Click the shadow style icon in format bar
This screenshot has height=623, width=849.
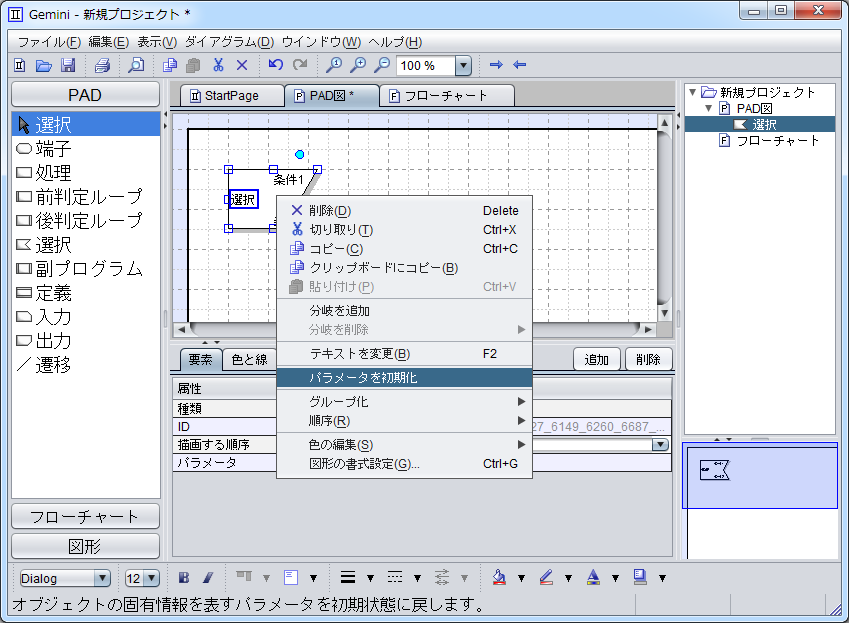click(640, 578)
